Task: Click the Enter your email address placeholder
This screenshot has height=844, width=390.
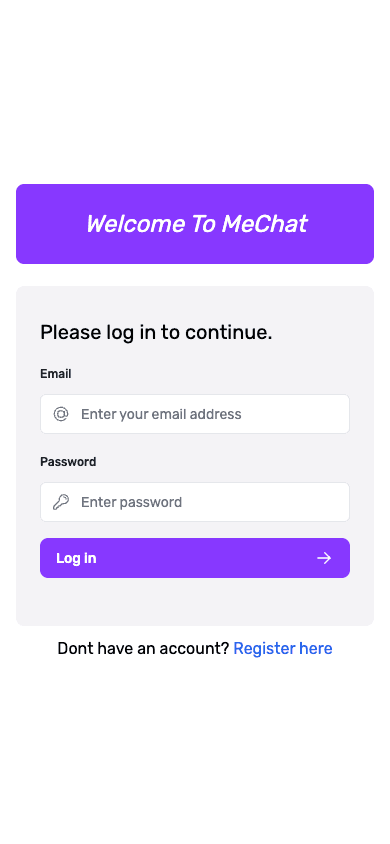Action: coord(161,414)
